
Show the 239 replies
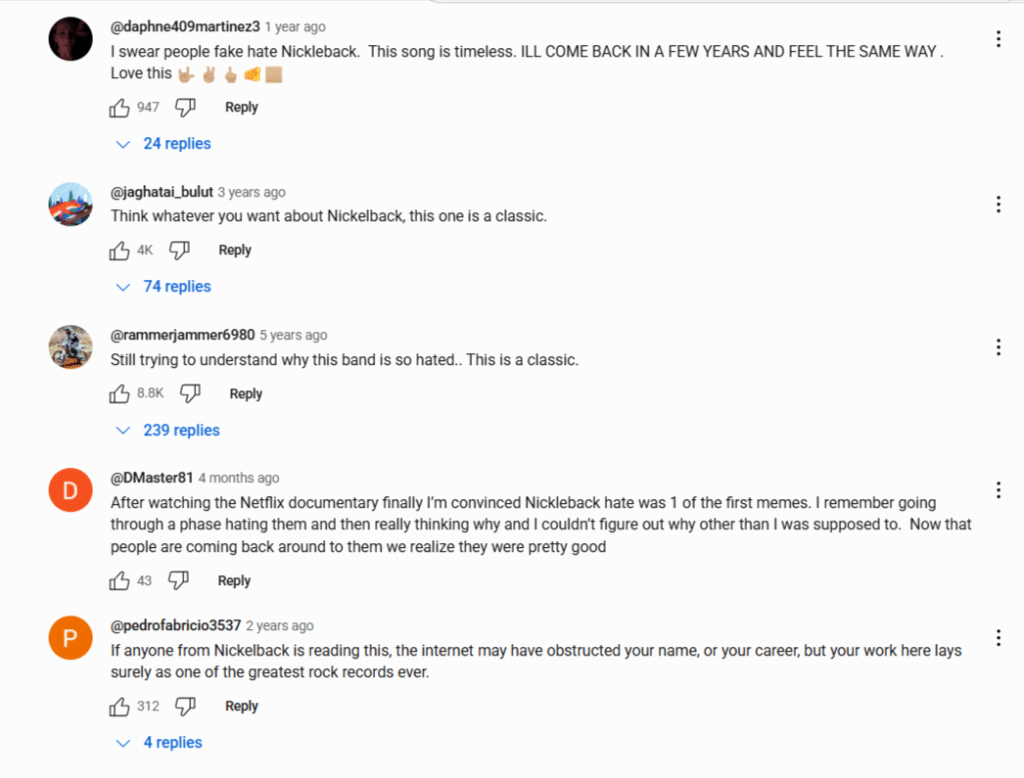168,430
